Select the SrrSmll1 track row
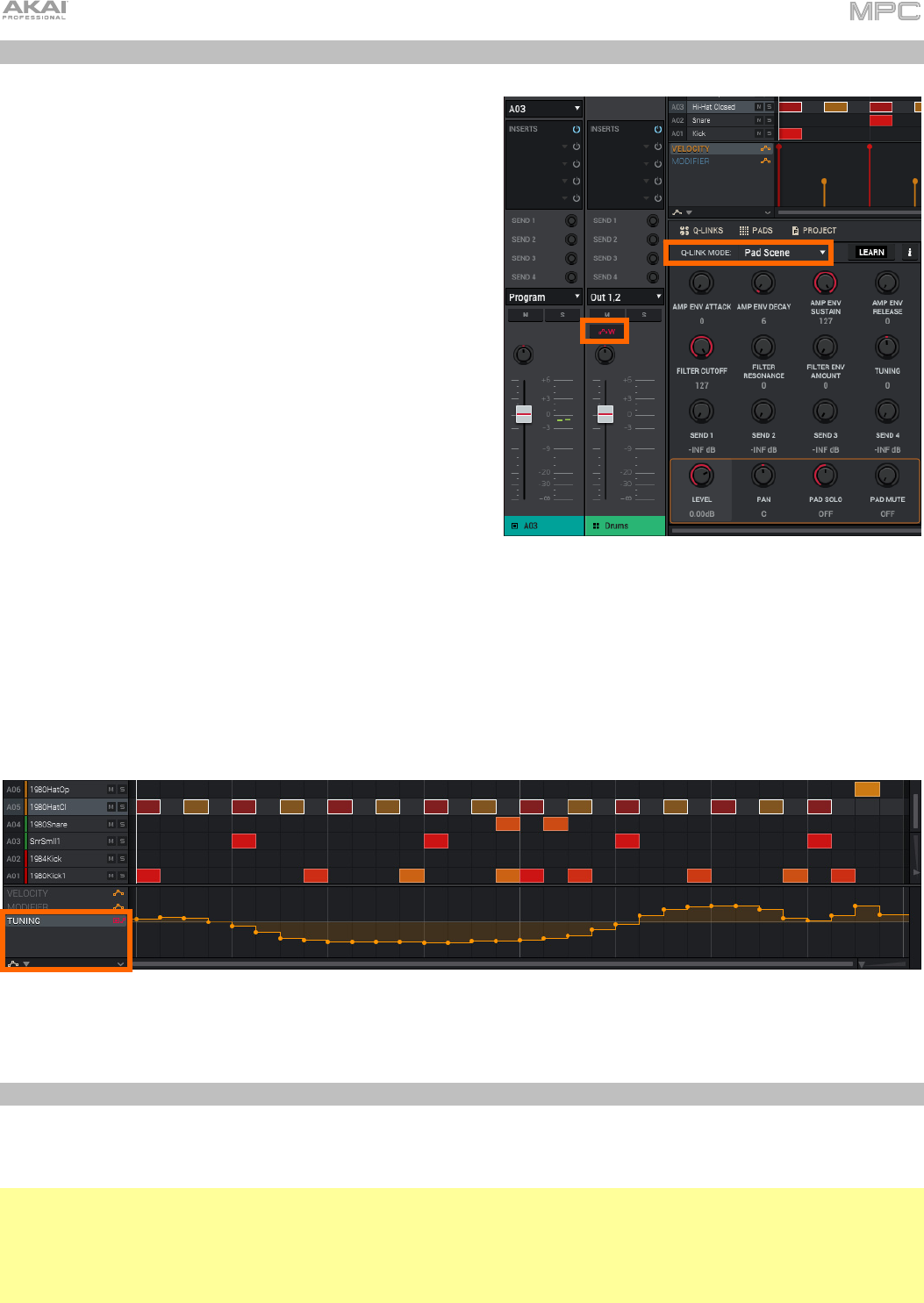This screenshot has width=924, height=1303. tap(66, 841)
